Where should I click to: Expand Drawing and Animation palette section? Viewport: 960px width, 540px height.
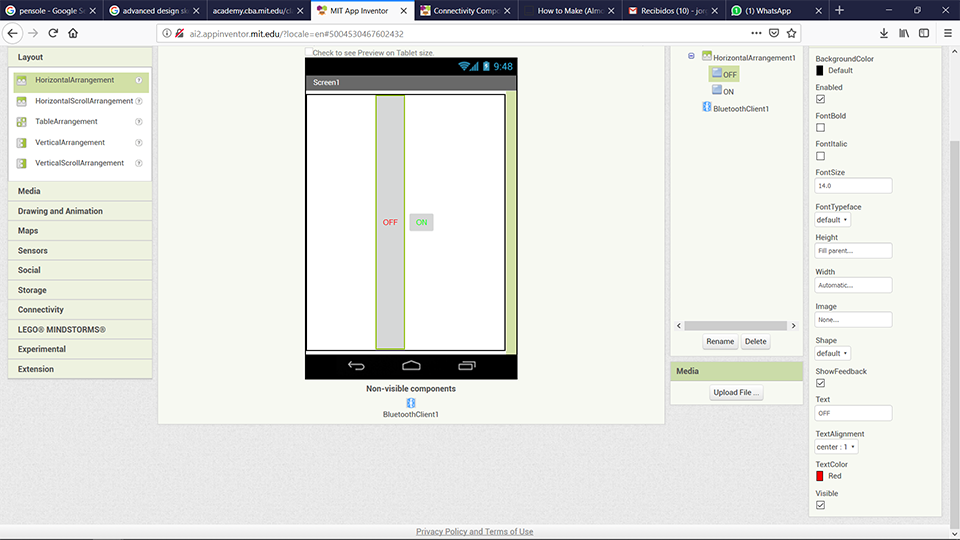80,211
